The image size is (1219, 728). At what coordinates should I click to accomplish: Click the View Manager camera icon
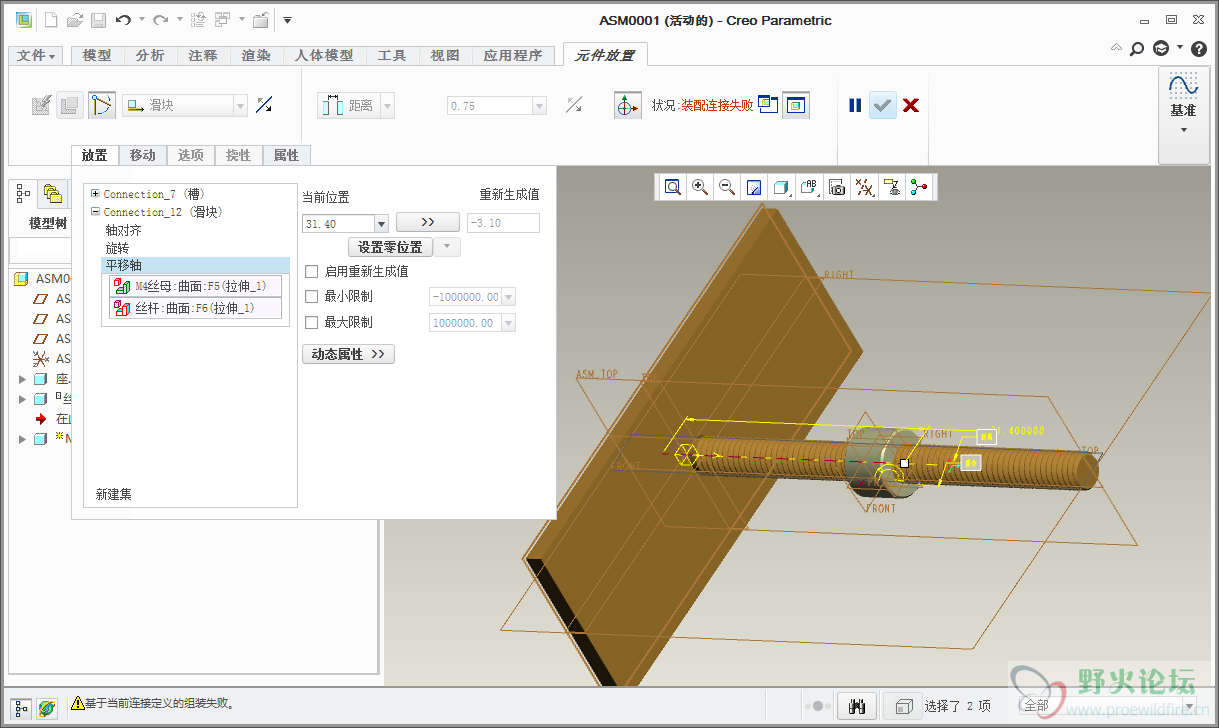[837, 187]
